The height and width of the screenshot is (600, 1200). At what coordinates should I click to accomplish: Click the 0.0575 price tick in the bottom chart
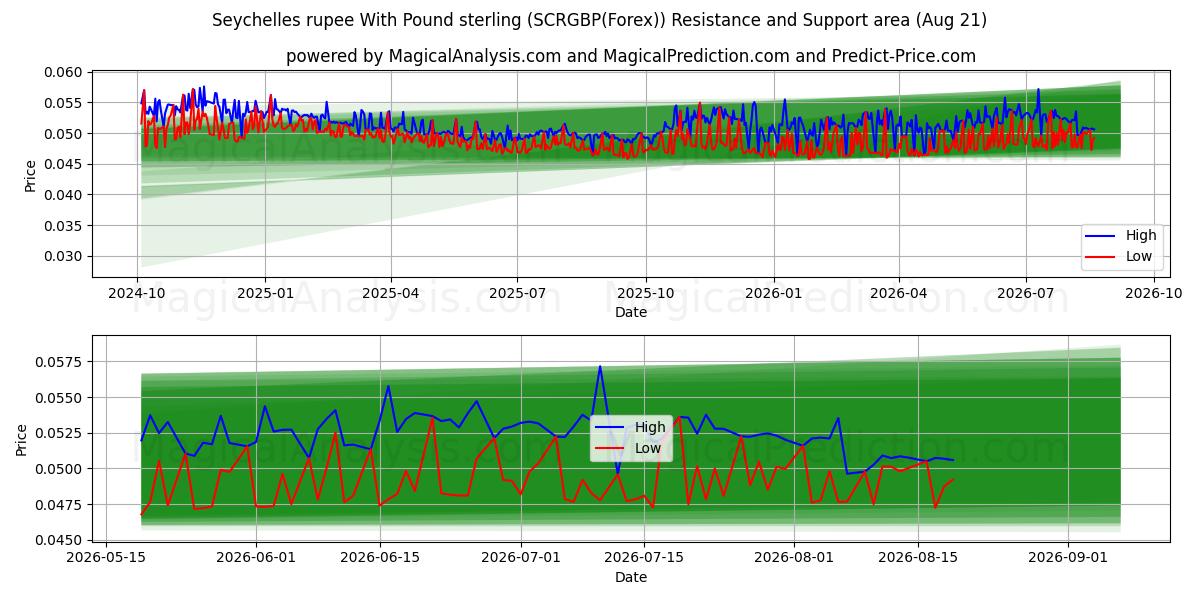(59, 362)
